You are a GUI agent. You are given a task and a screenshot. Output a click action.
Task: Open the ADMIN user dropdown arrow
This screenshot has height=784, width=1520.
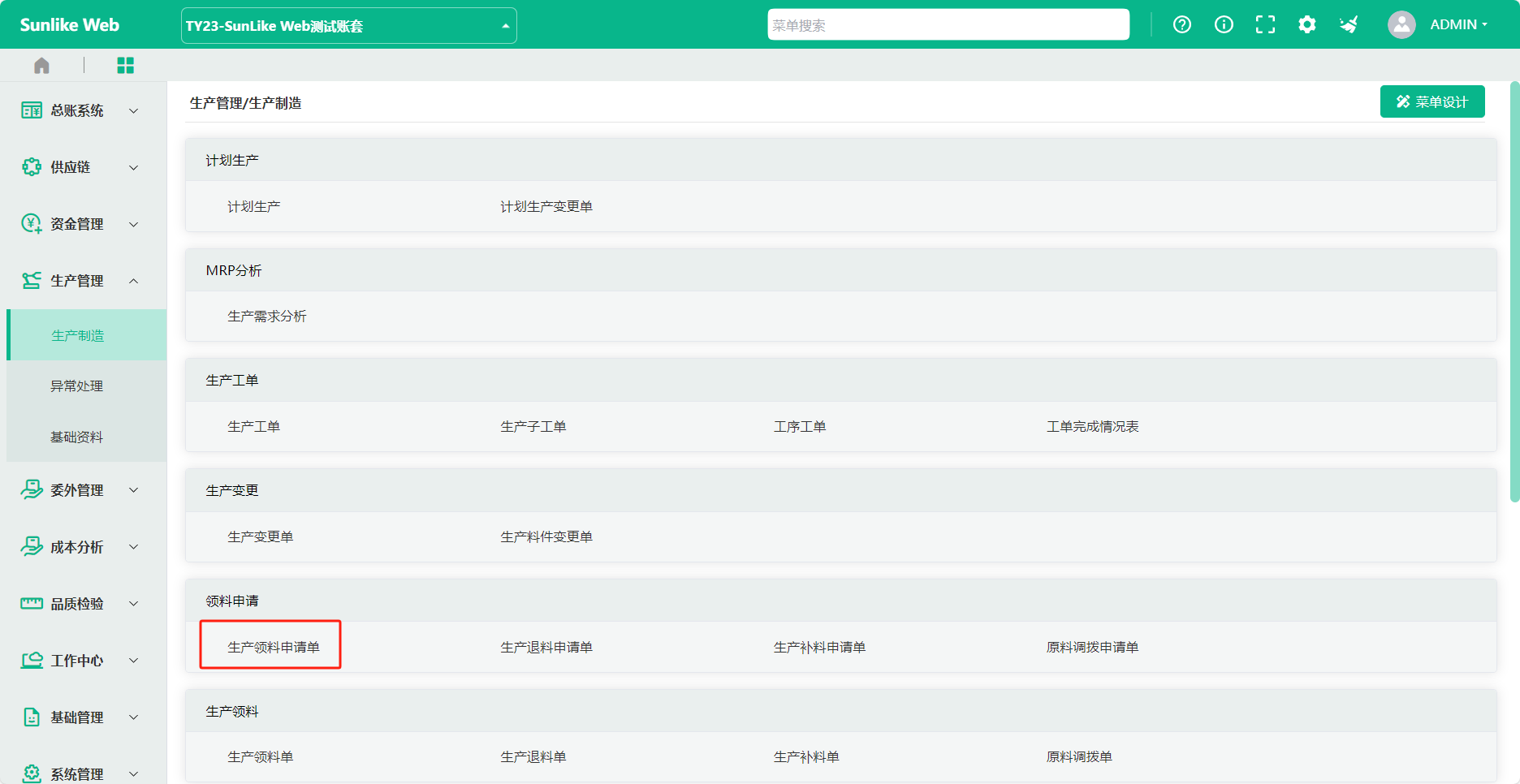tap(1485, 24)
